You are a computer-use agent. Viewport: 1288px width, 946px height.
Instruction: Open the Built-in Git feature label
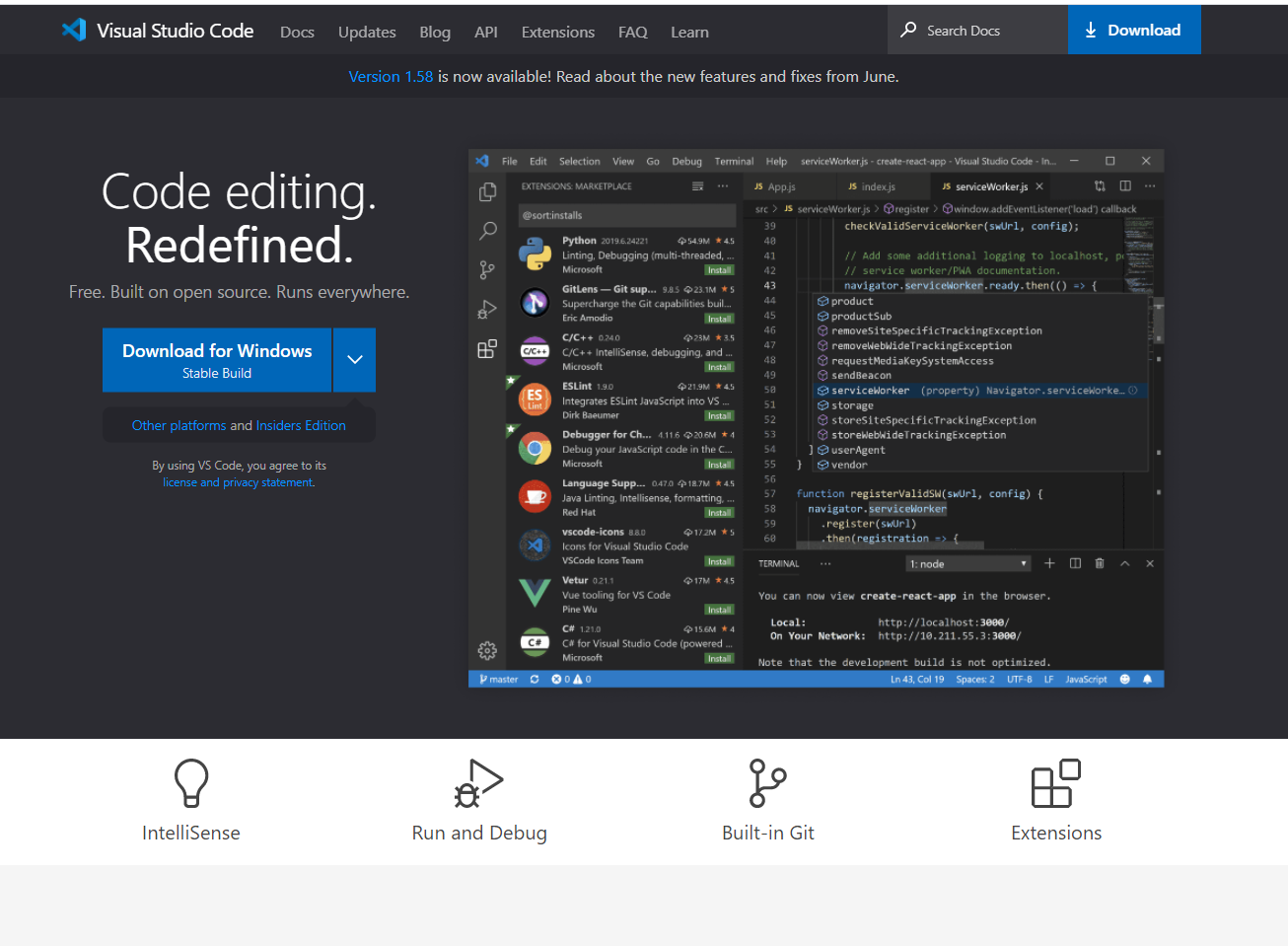[x=768, y=833]
